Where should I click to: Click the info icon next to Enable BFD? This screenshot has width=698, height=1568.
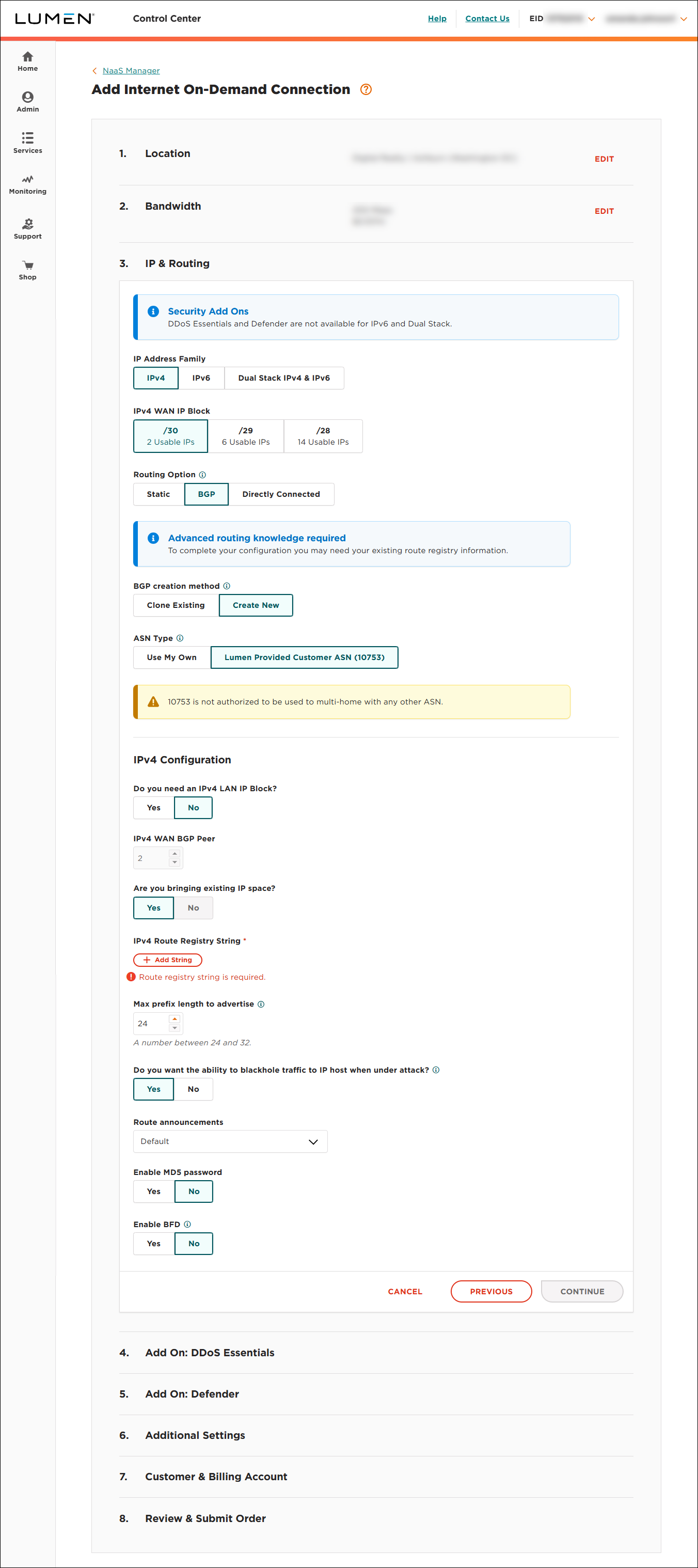187,1224
